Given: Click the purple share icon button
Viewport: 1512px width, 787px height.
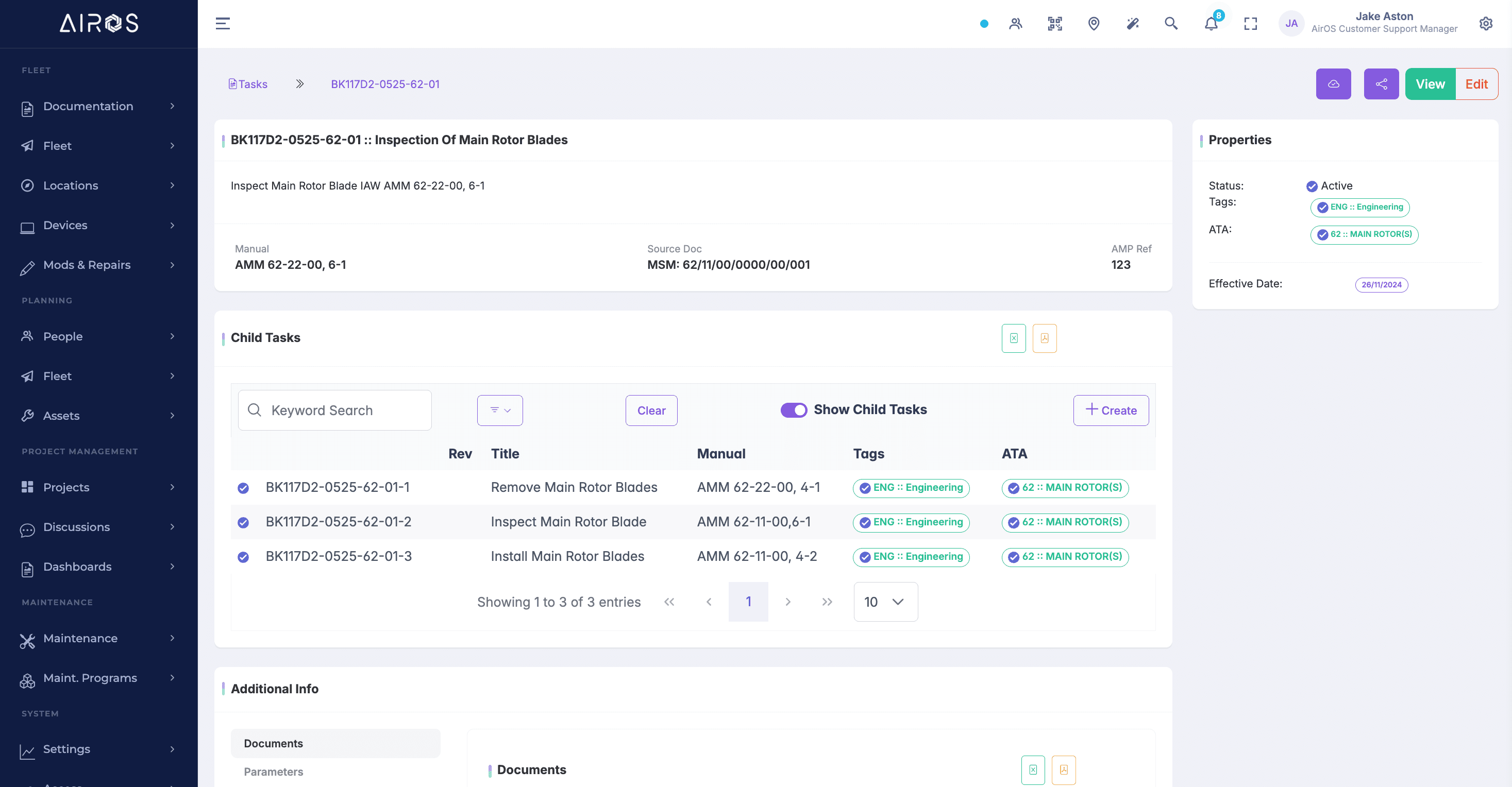Looking at the screenshot, I should click(x=1381, y=84).
